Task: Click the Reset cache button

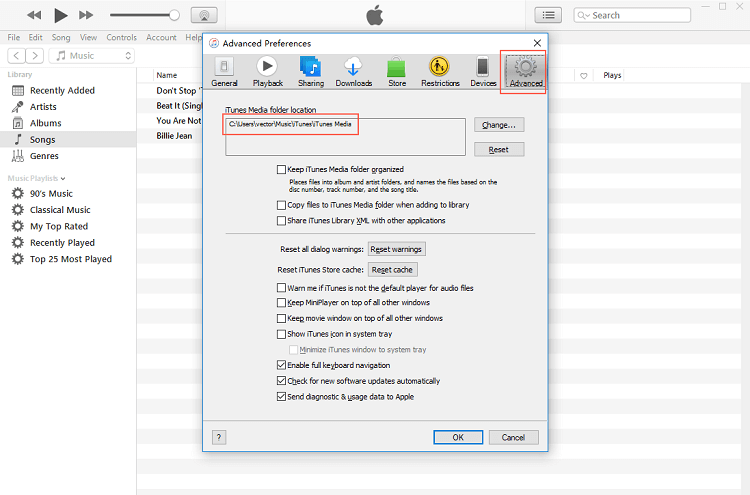Action: tap(392, 270)
